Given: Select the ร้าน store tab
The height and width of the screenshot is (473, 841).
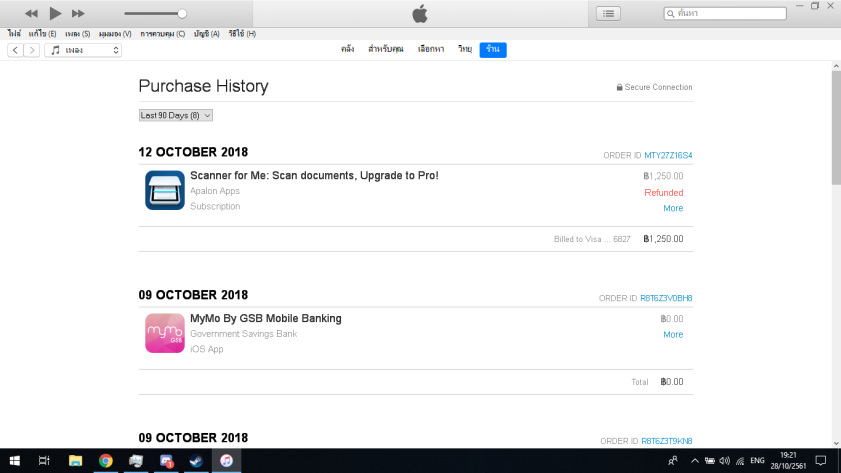Looking at the screenshot, I should click(493, 49).
